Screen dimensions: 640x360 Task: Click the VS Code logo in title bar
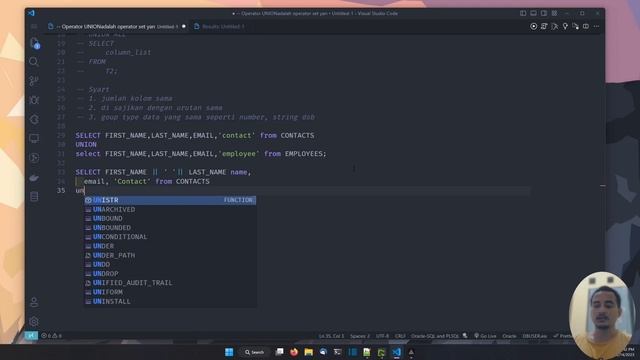[31, 13]
